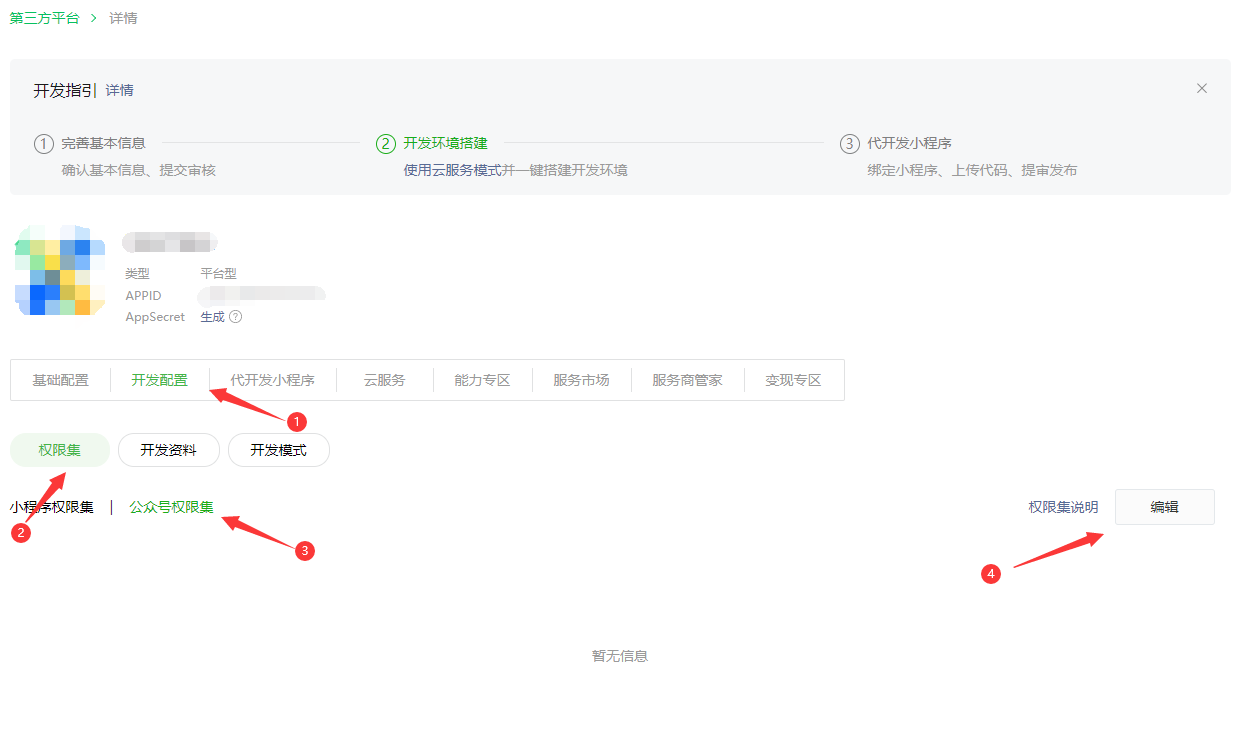Click the help icon beside AppSecret 生成

(236, 317)
